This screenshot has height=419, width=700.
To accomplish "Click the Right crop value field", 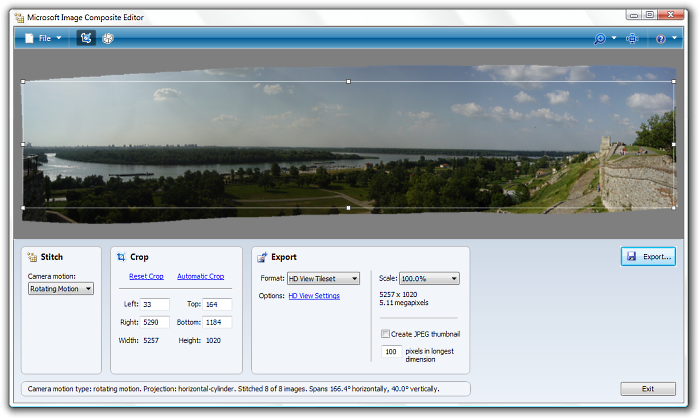I will point(154,322).
